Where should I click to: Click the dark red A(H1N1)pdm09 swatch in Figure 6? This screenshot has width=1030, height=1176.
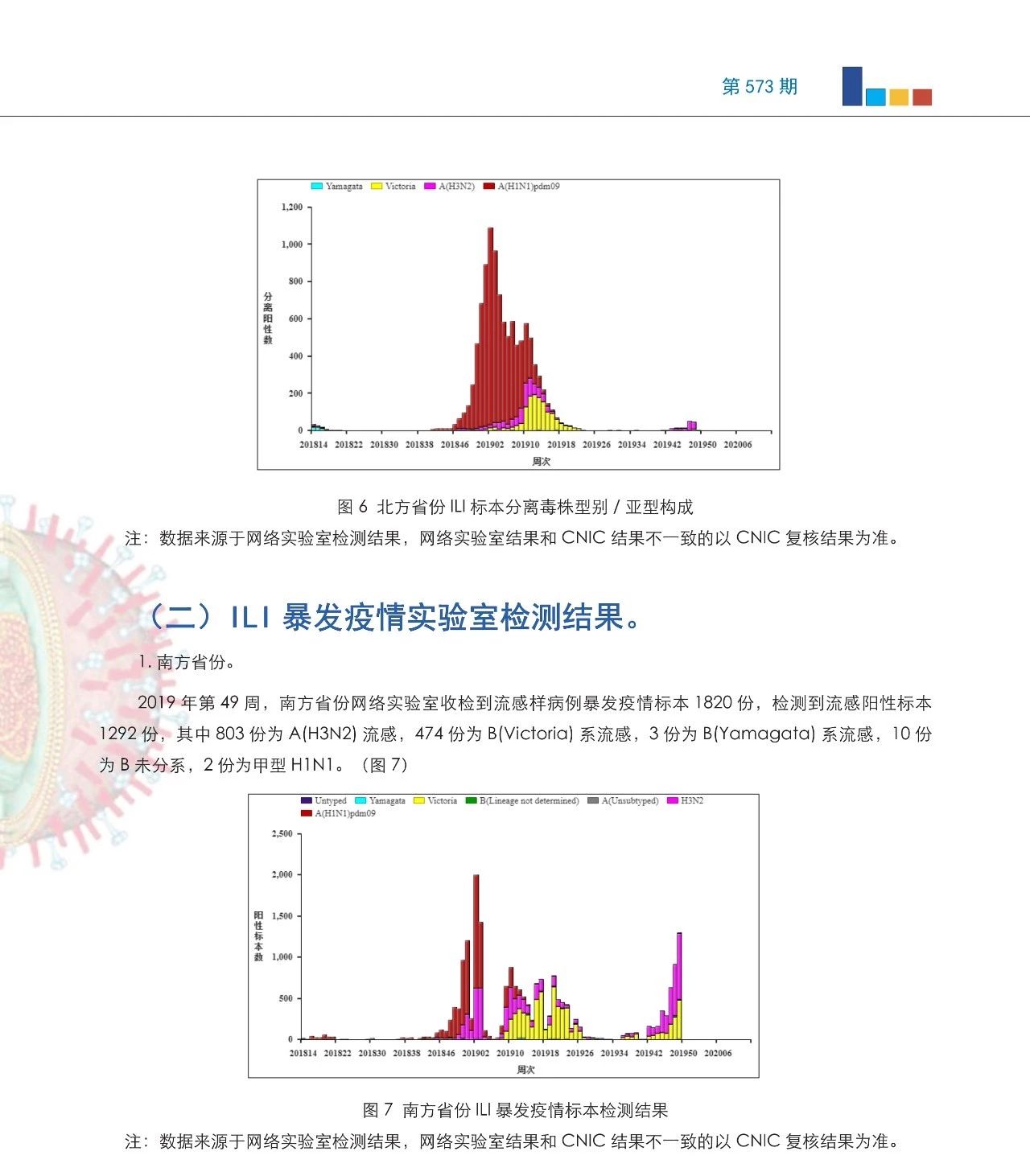pos(488,187)
